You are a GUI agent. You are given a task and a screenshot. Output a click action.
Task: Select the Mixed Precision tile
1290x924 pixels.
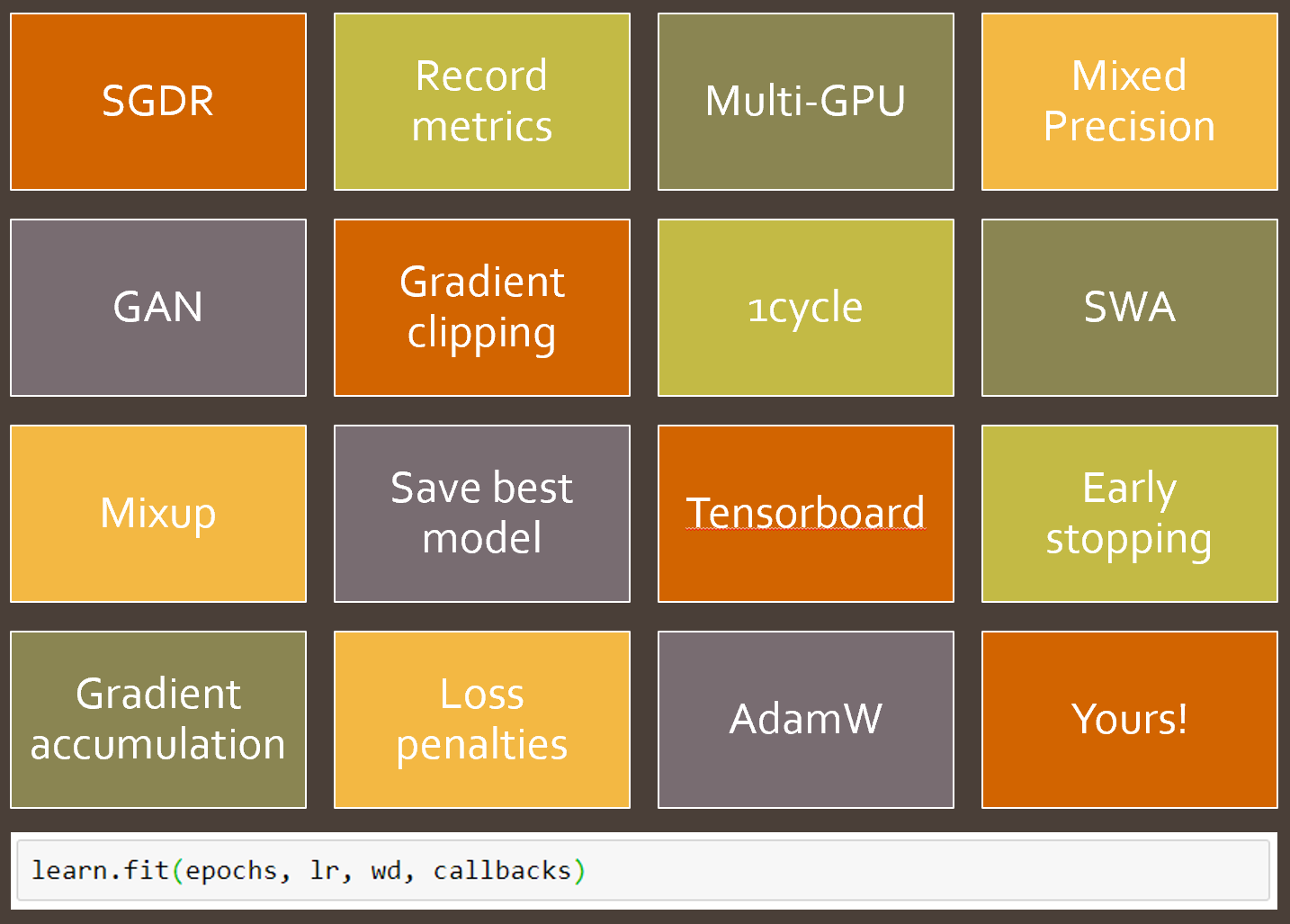1130,102
